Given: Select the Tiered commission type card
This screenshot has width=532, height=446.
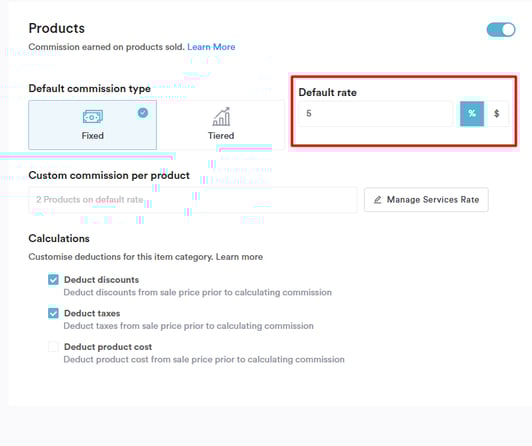Looking at the screenshot, I should point(221,125).
